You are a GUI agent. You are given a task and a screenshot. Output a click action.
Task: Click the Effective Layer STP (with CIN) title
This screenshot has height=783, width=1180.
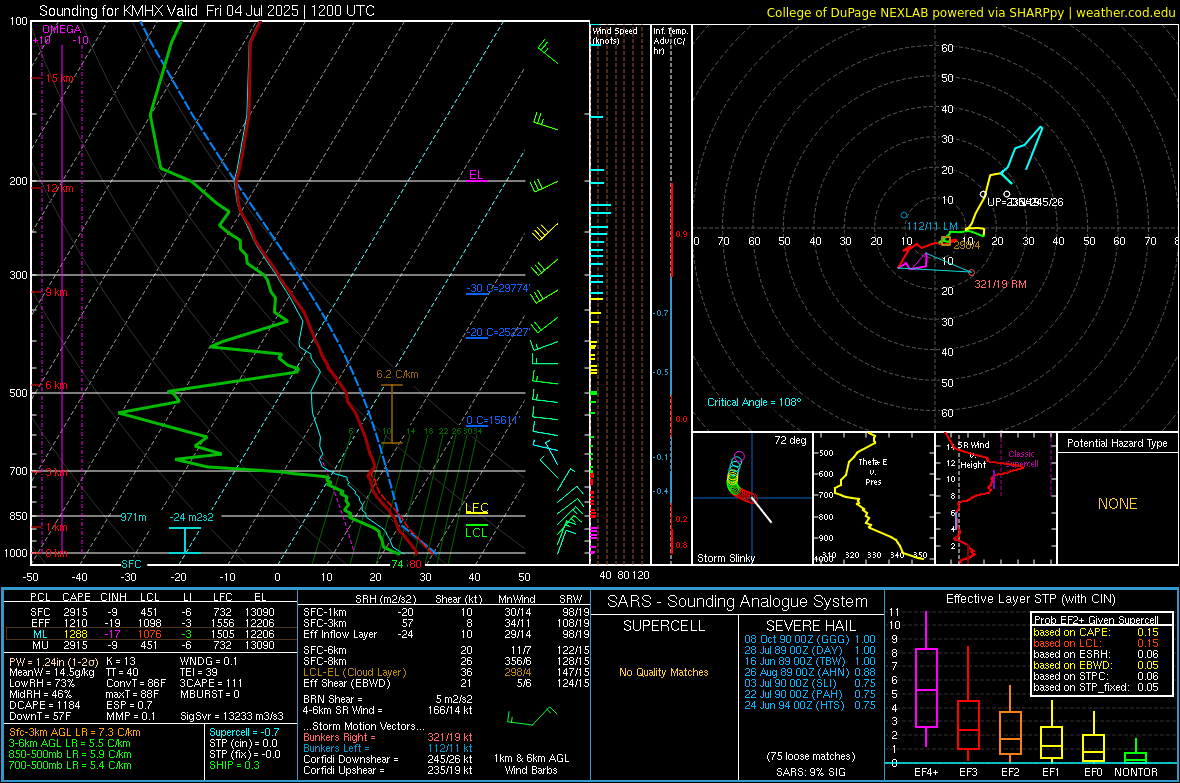click(x=1030, y=599)
